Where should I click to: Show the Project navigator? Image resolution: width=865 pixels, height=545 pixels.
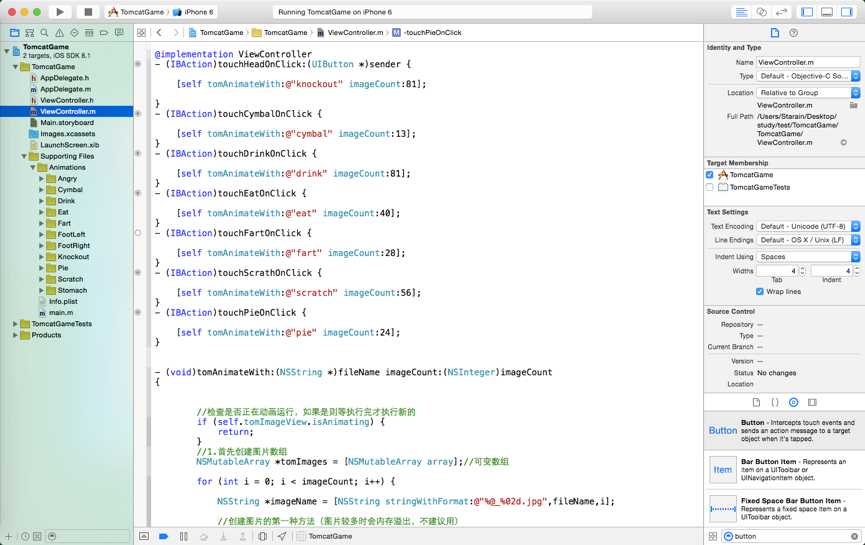point(15,33)
